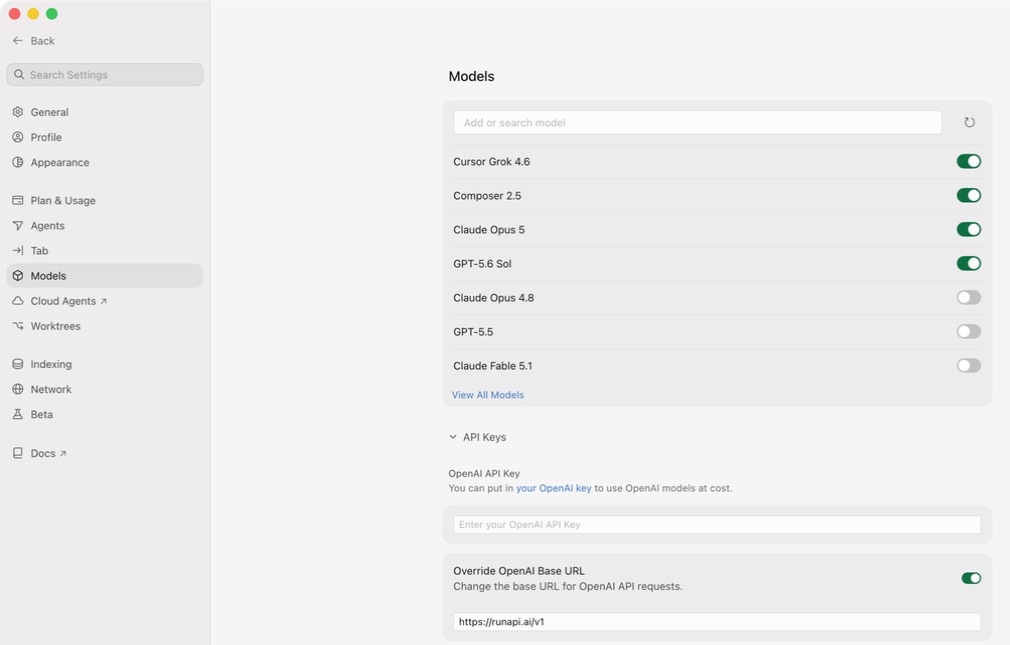The image size is (1010, 645).
Task: Select the Worktrees settings section
Action: [x=104, y=326]
